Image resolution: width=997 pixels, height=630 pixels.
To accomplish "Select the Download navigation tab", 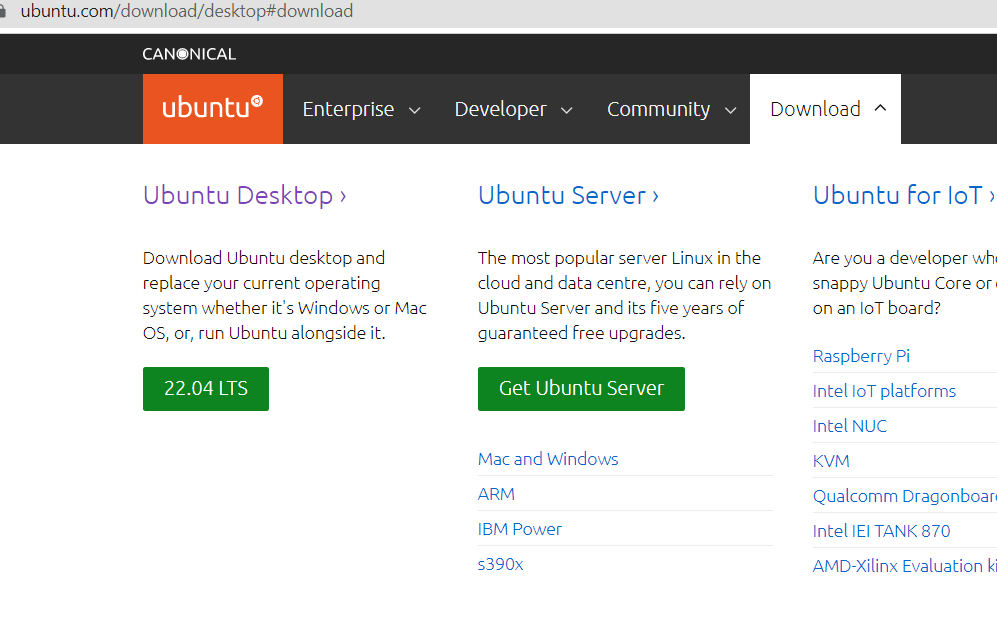I will click(825, 109).
